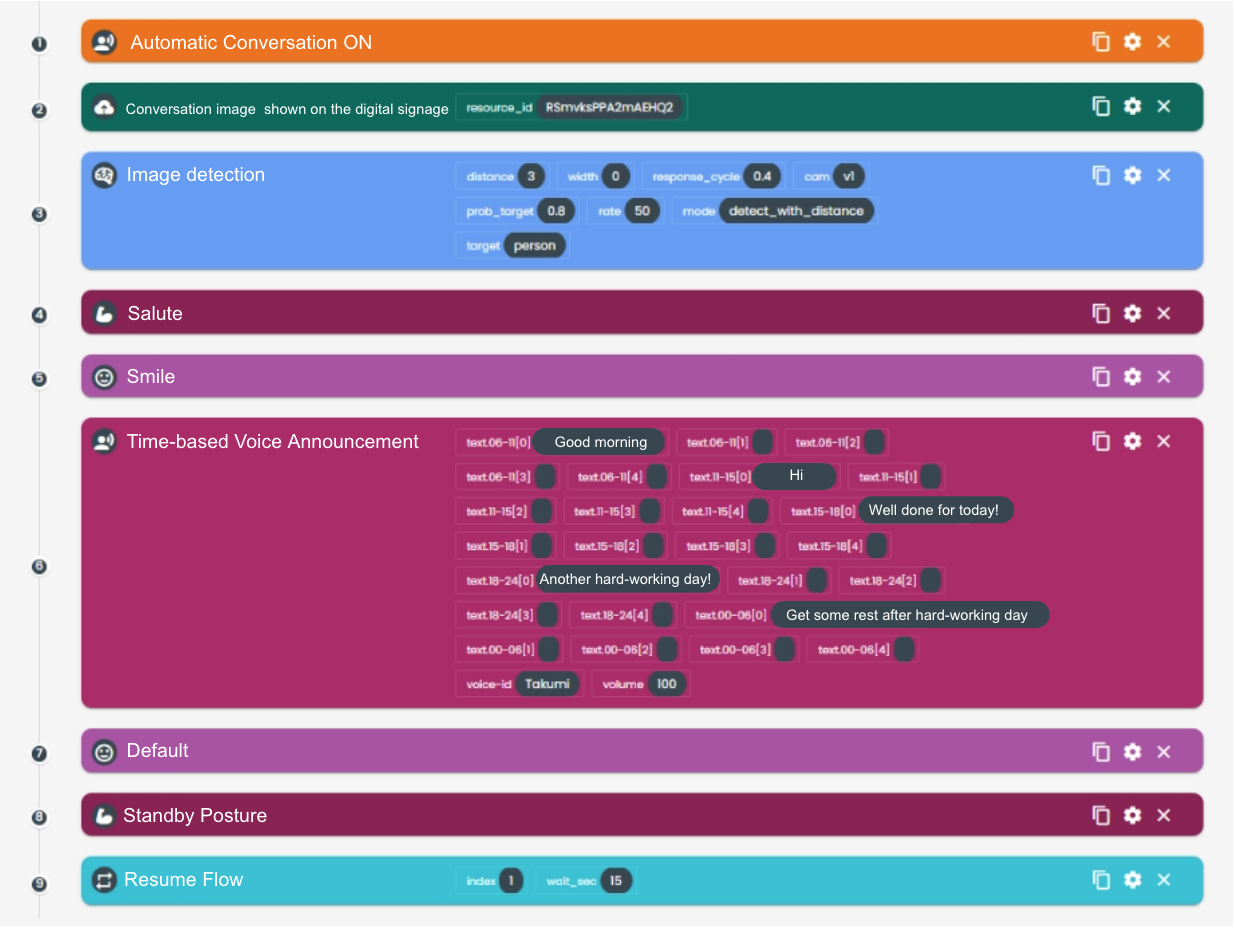Click the response_cycle value 0.4
This screenshot has height=932, width=1235.
[x=763, y=177]
